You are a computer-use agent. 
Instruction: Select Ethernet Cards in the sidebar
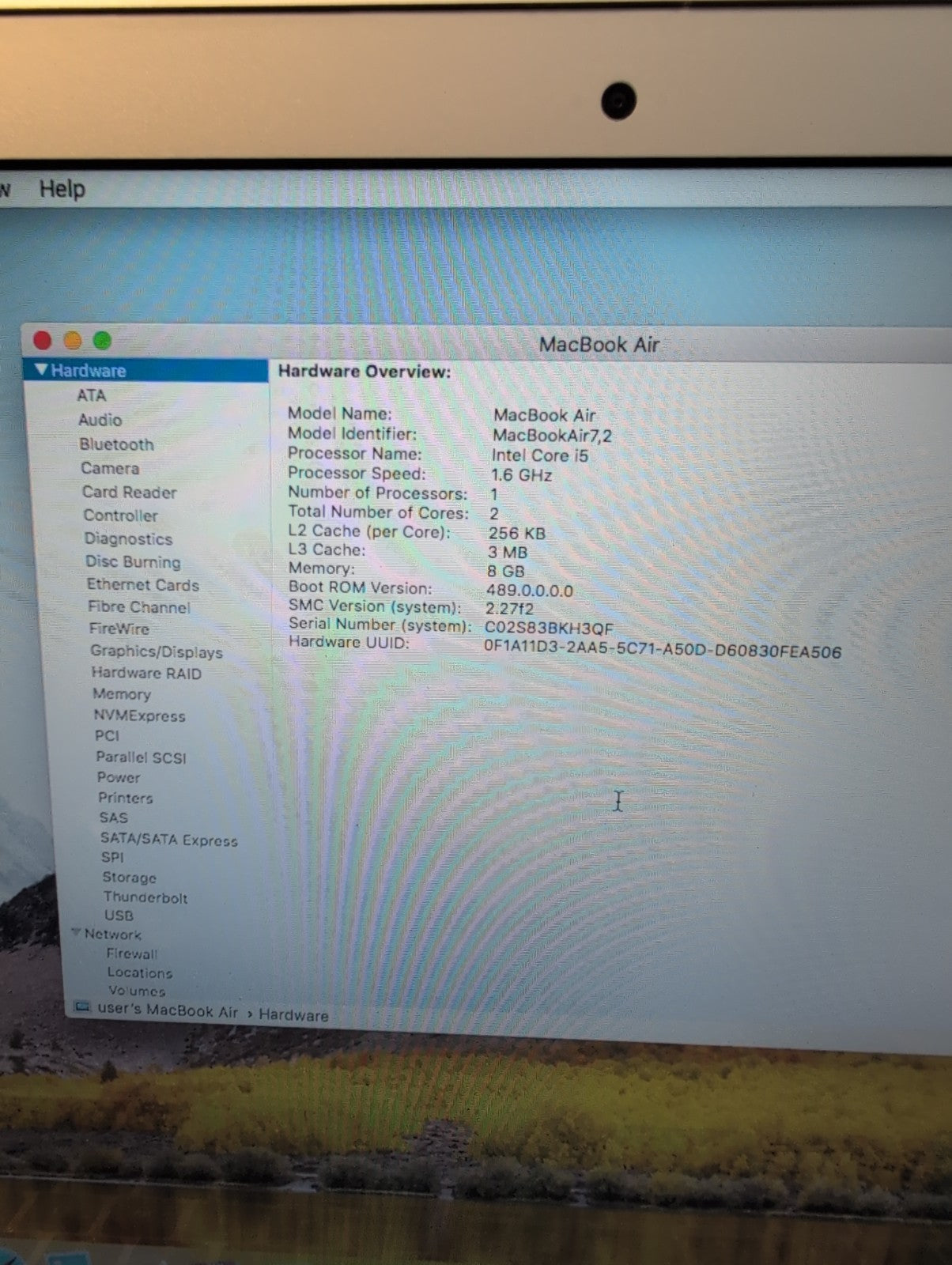pyautogui.click(x=142, y=585)
